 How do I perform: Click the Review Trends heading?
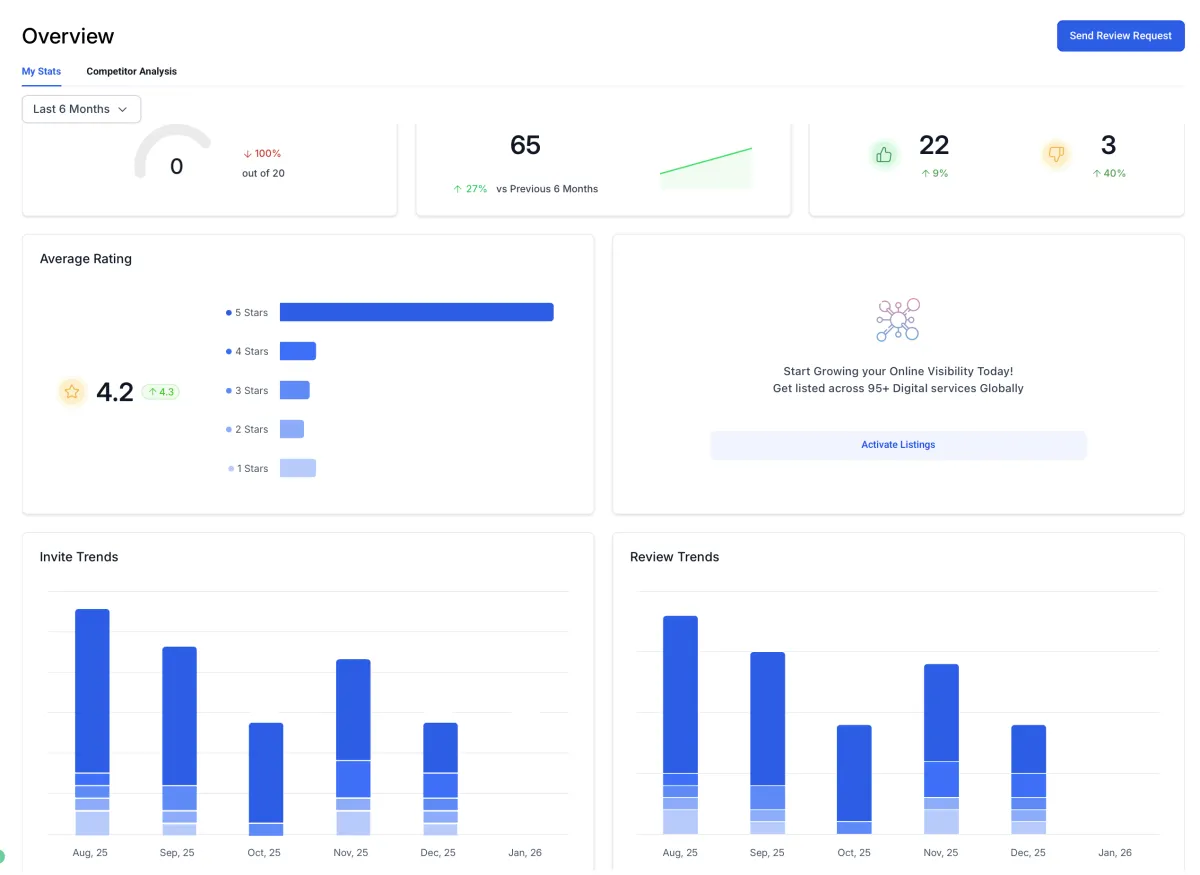pos(674,557)
